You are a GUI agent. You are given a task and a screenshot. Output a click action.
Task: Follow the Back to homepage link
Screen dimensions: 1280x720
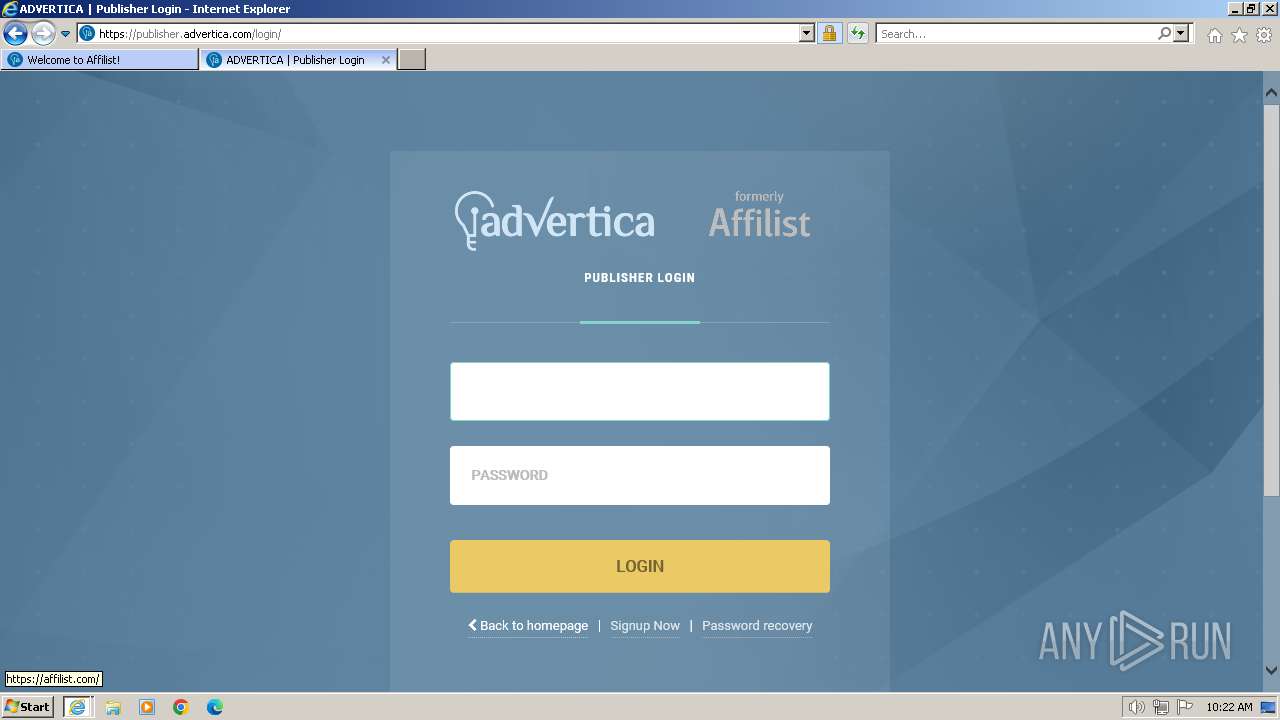528,626
